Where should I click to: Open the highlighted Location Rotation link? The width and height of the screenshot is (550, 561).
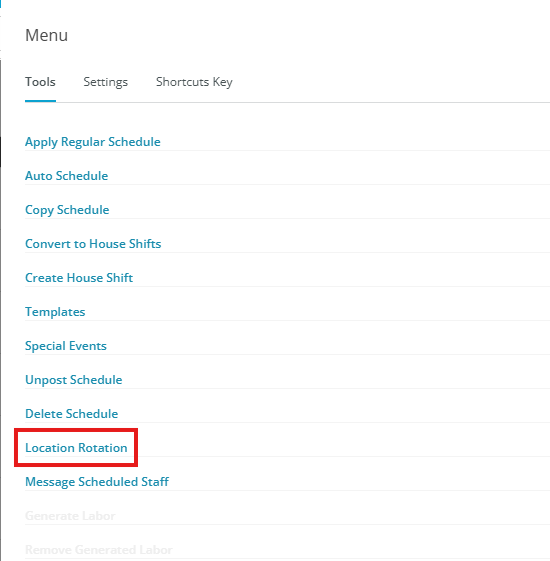click(x=76, y=448)
